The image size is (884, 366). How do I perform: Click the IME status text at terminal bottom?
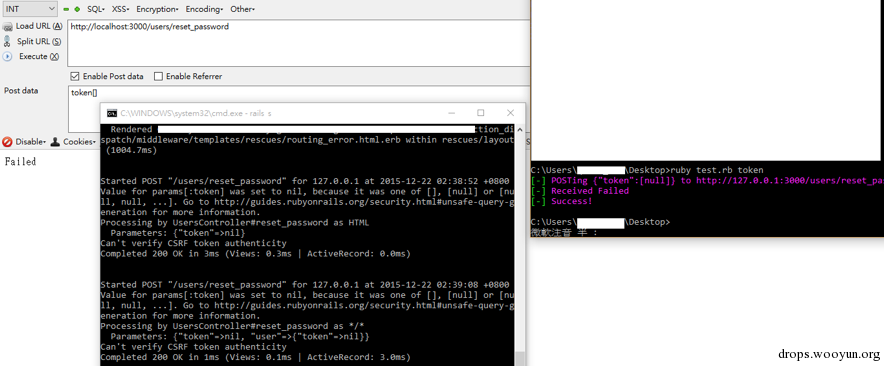point(564,232)
